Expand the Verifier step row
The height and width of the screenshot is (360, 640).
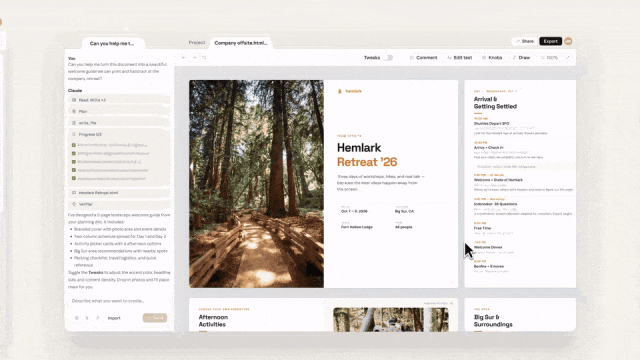click(119, 204)
